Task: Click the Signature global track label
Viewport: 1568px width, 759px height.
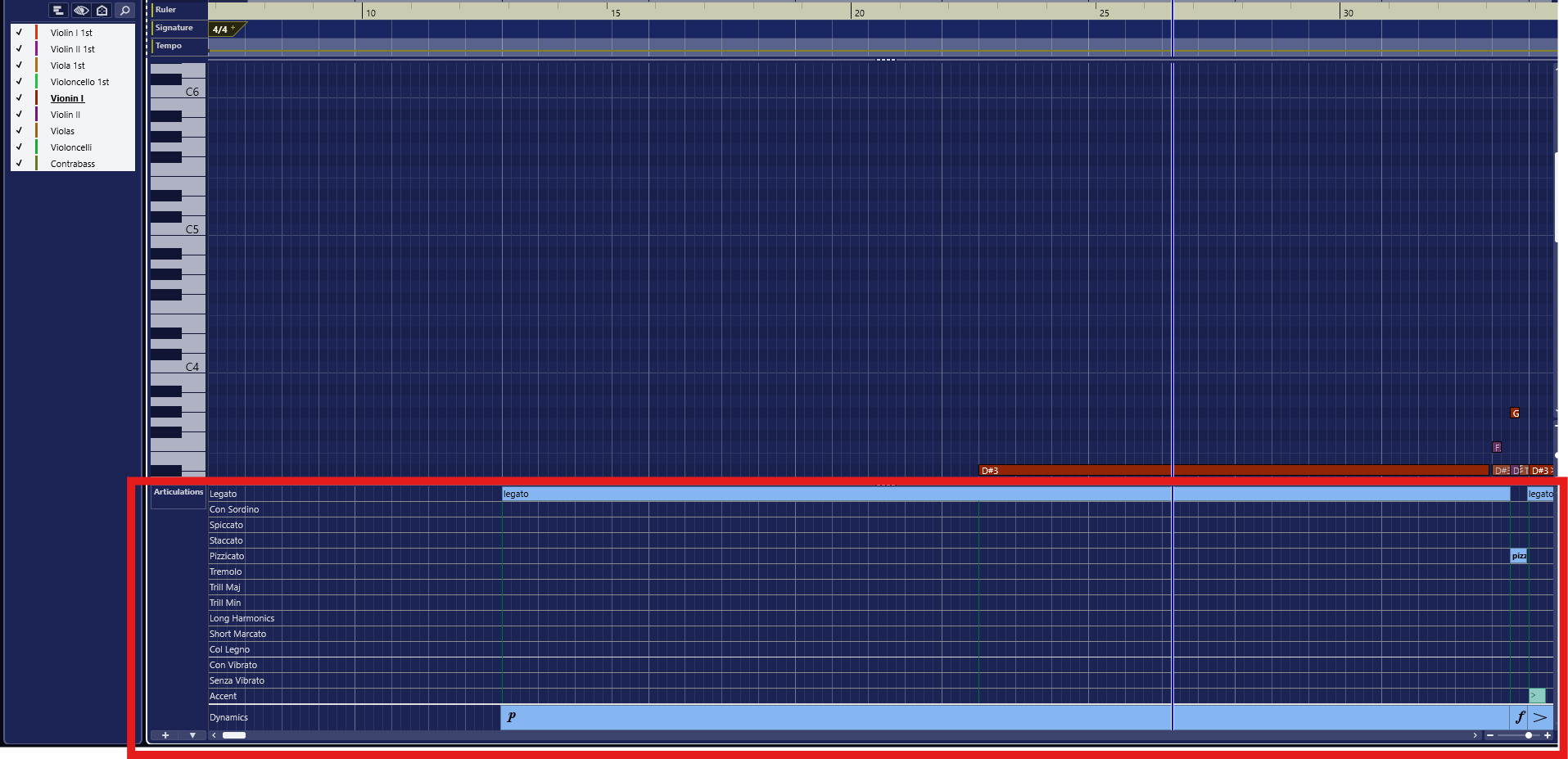Action: 174,28
